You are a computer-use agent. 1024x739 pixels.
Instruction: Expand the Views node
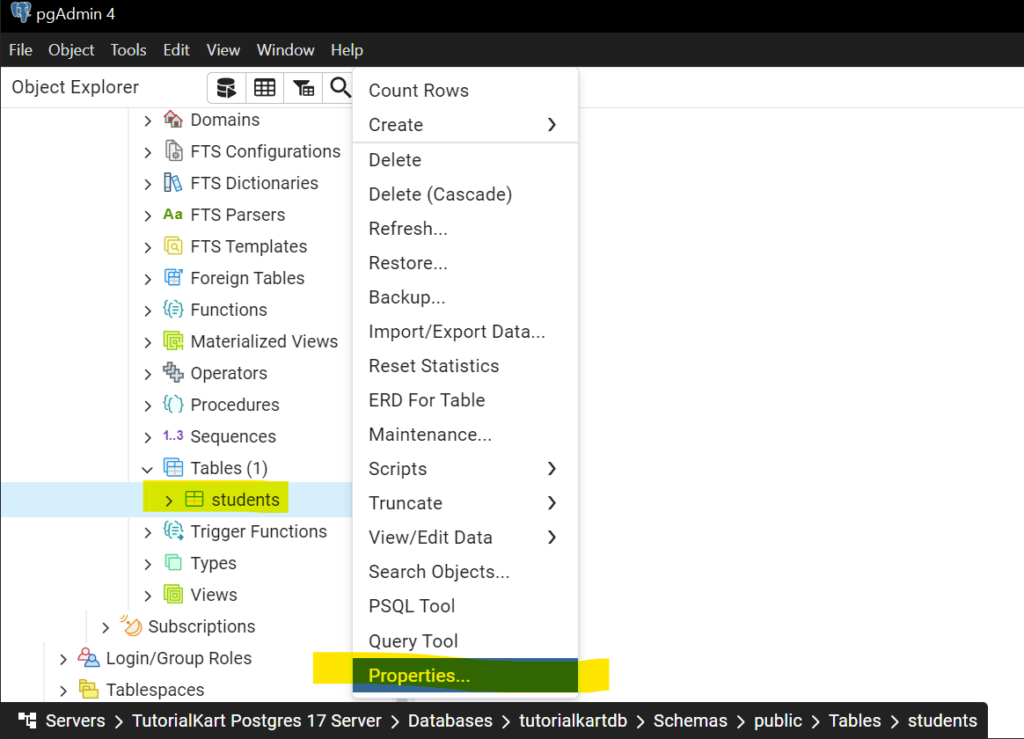(148, 595)
